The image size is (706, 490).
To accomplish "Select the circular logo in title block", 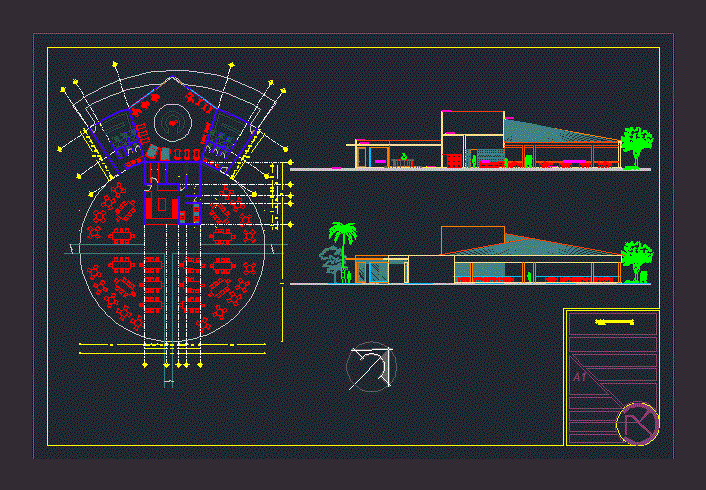I will click(637, 422).
